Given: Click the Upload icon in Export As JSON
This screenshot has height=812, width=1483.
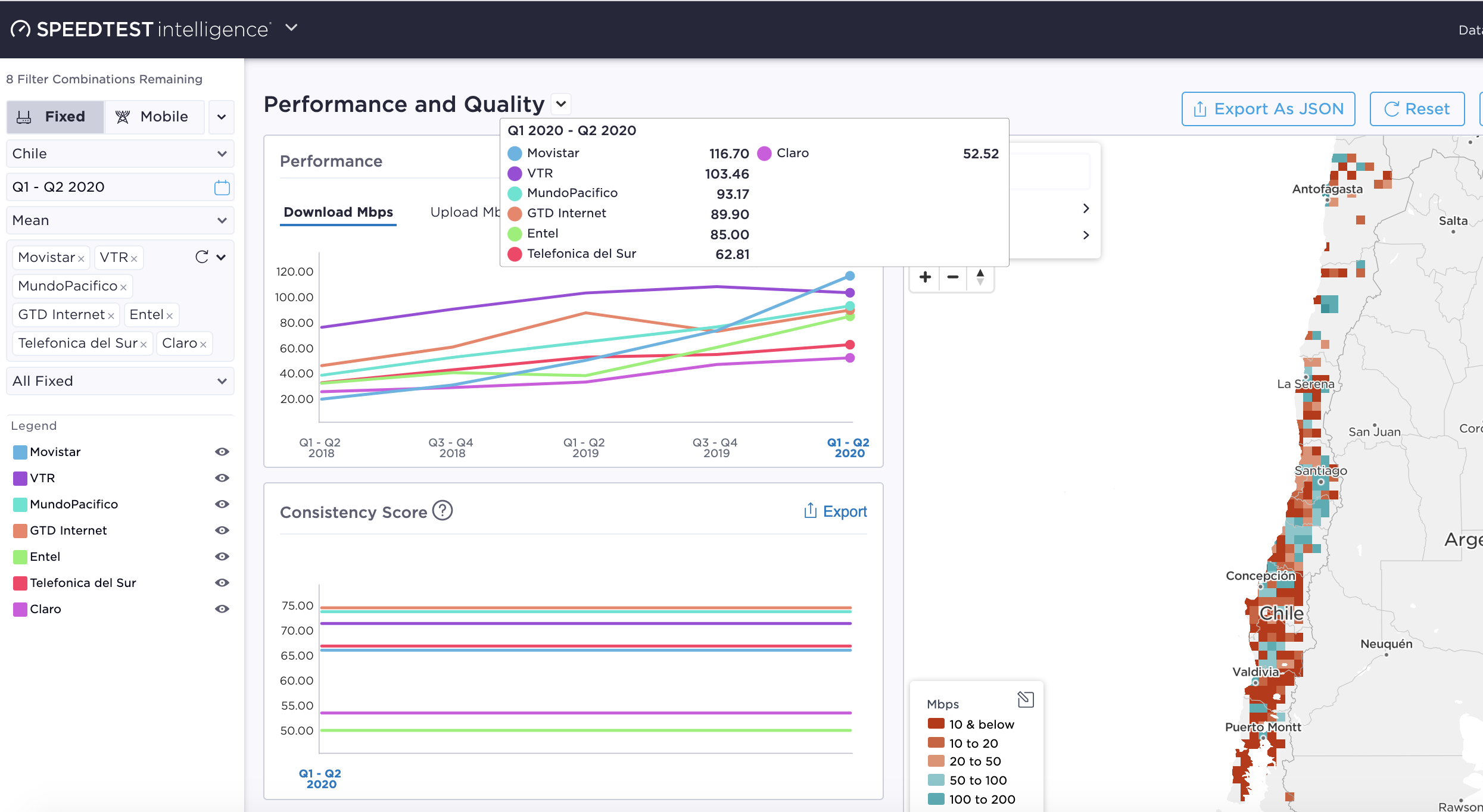Looking at the screenshot, I should [x=1200, y=109].
